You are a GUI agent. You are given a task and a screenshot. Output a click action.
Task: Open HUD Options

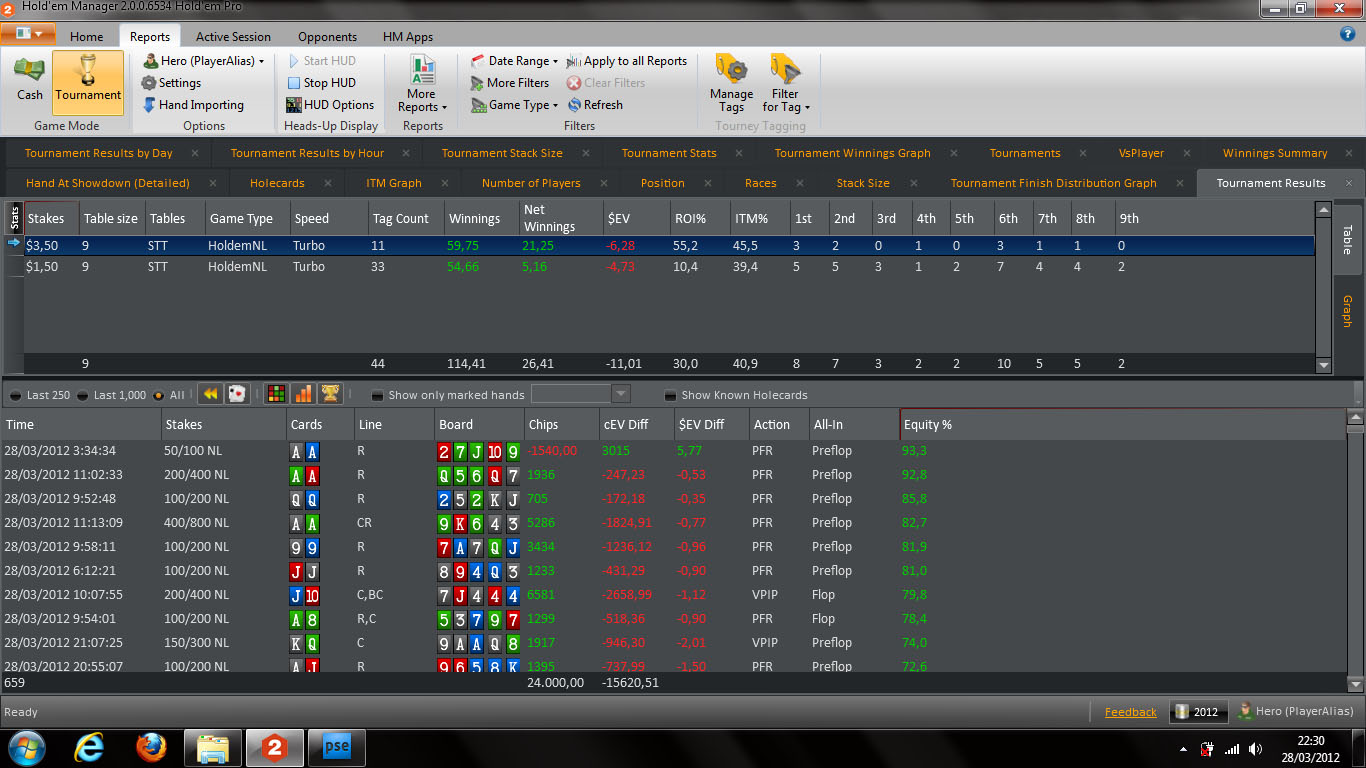(330, 105)
